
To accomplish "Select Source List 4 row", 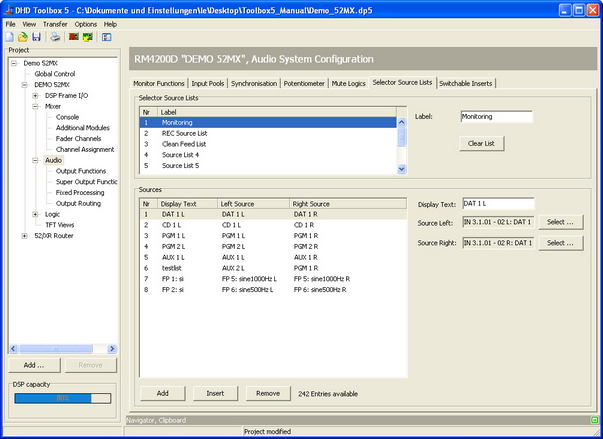I will (268, 155).
